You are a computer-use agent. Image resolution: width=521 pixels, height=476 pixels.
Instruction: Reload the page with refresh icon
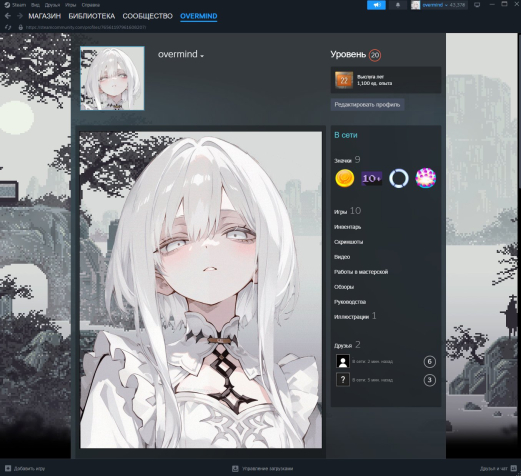click(x=8, y=27)
